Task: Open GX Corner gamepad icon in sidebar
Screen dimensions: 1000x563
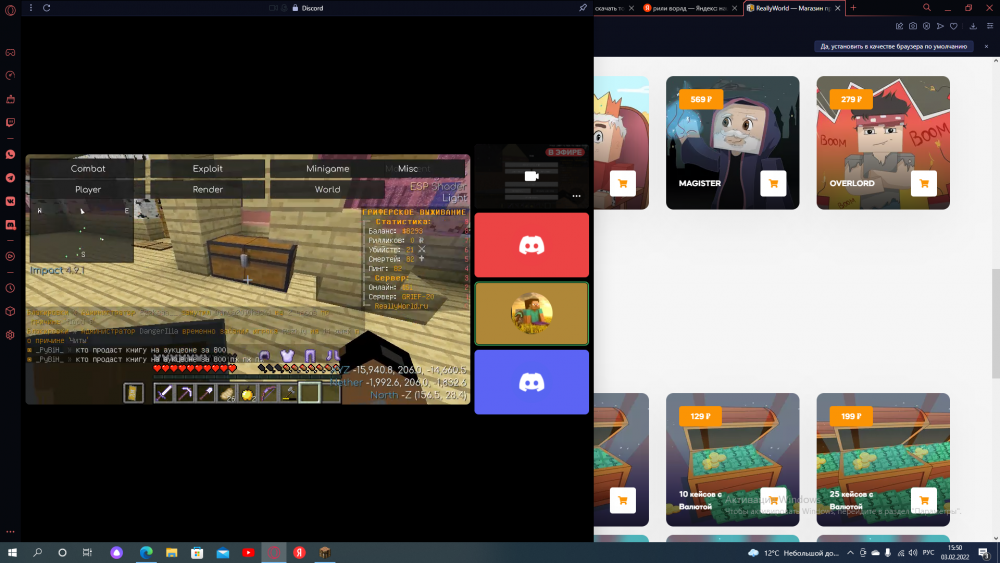Action: [x=10, y=52]
